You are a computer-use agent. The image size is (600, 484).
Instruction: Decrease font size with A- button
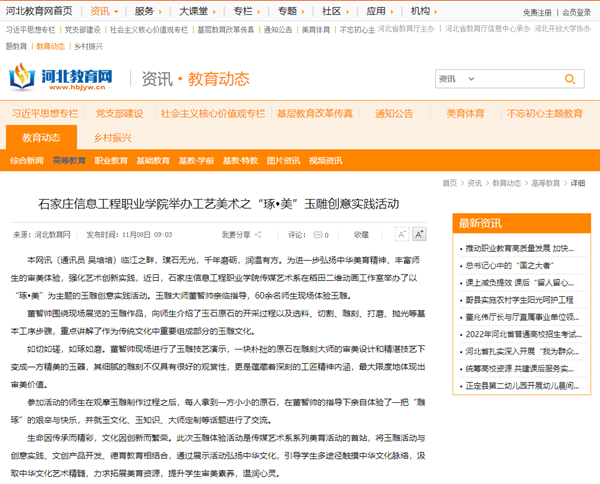402,234
